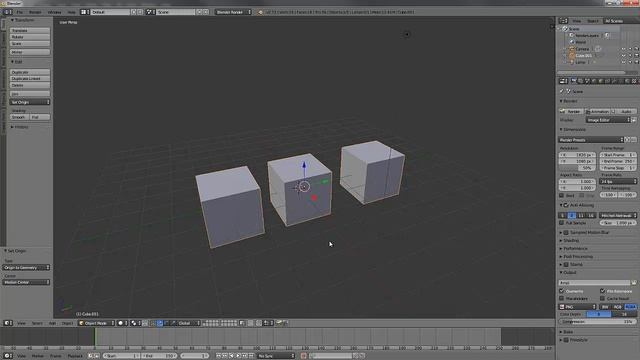Click the Render image button

pos(571,111)
